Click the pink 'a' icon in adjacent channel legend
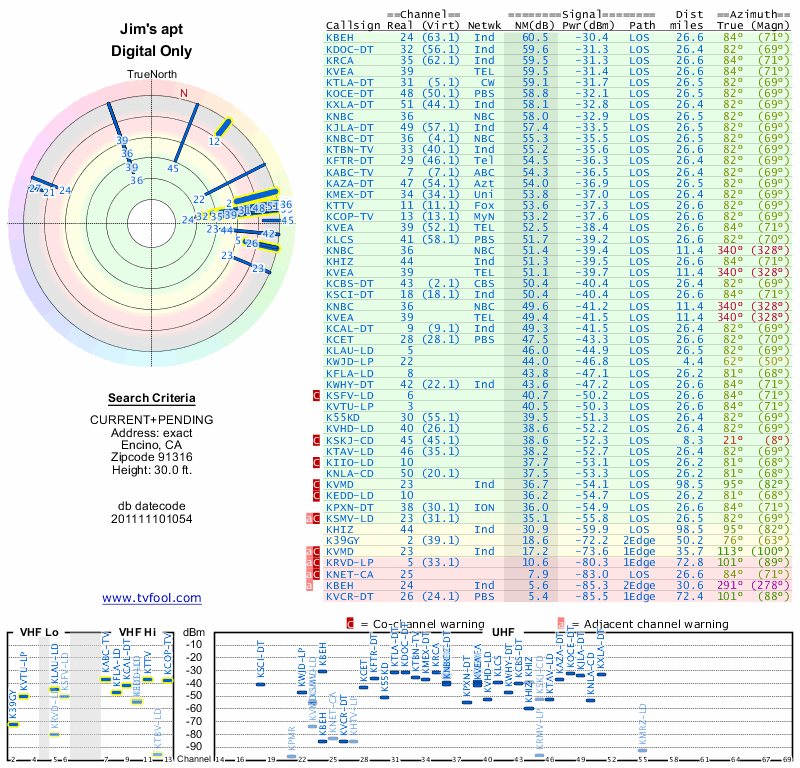 (561, 624)
